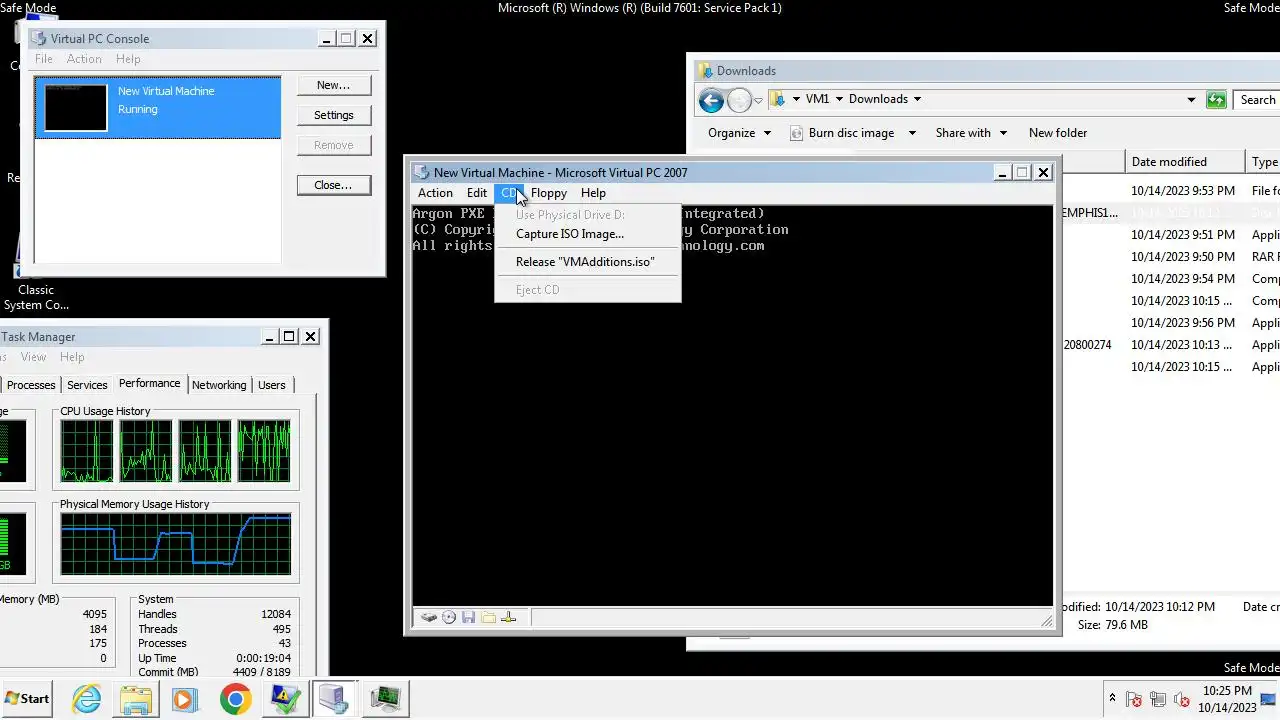Click Close... button in Virtual PC Console
Image resolution: width=1280 pixels, height=720 pixels.
(333, 185)
